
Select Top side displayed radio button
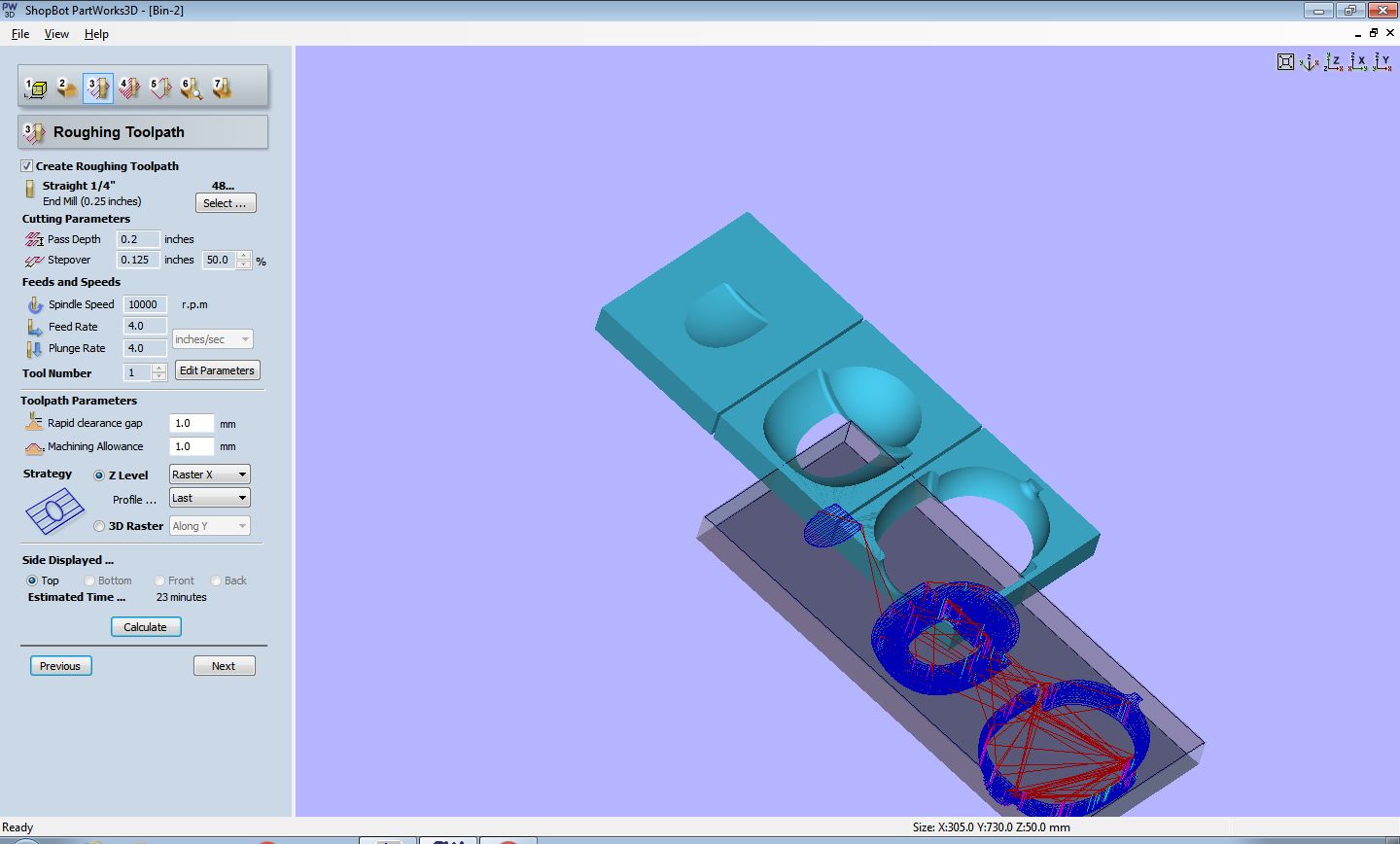[32, 580]
